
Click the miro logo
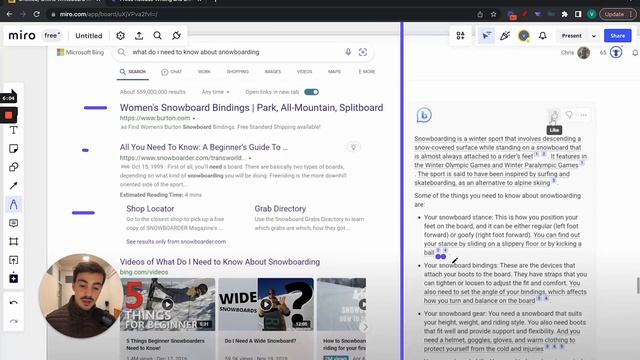click(22, 36)
